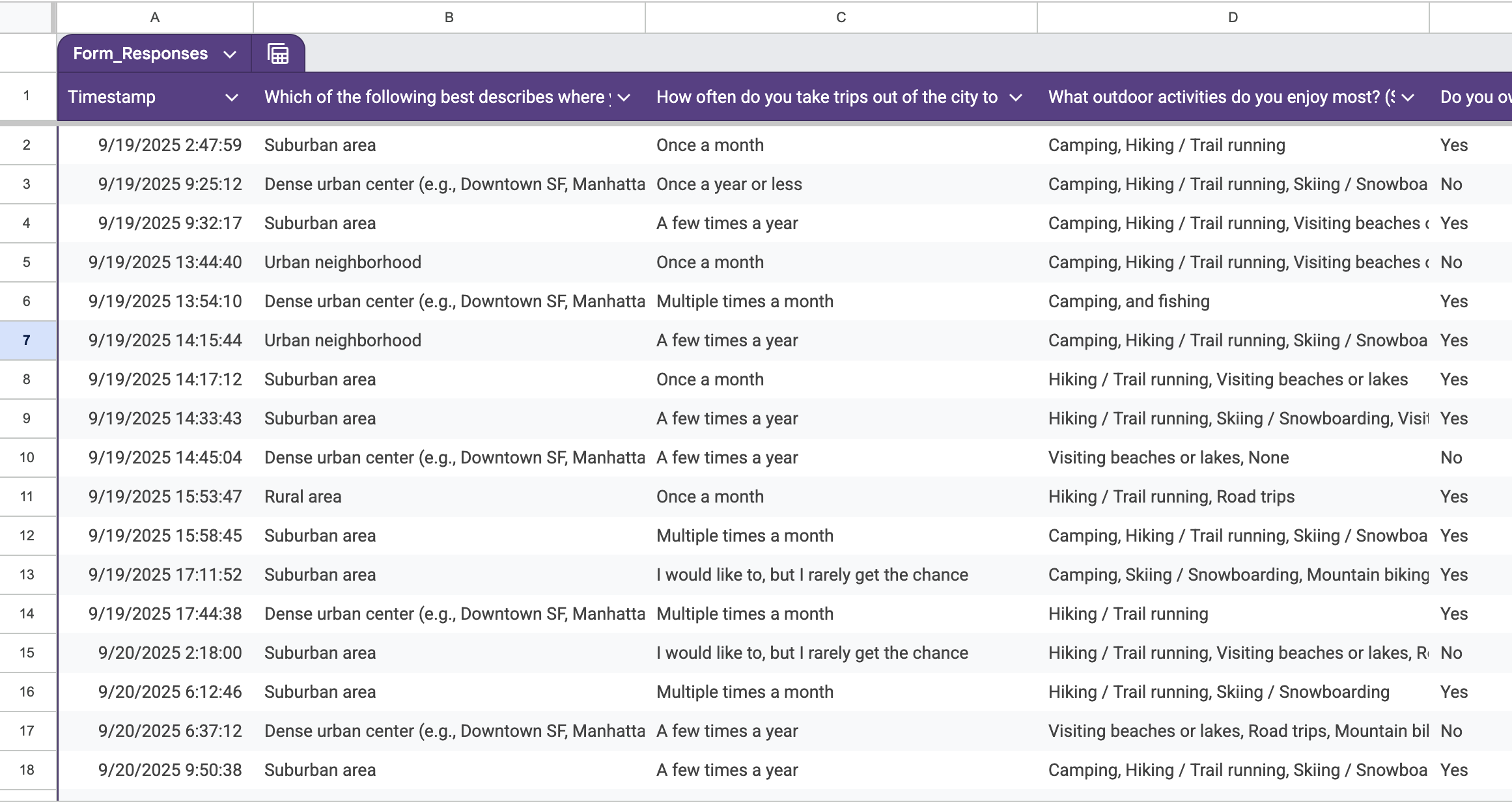1512x802 pixels.
Task: Select column D header
Action: 1233,18
